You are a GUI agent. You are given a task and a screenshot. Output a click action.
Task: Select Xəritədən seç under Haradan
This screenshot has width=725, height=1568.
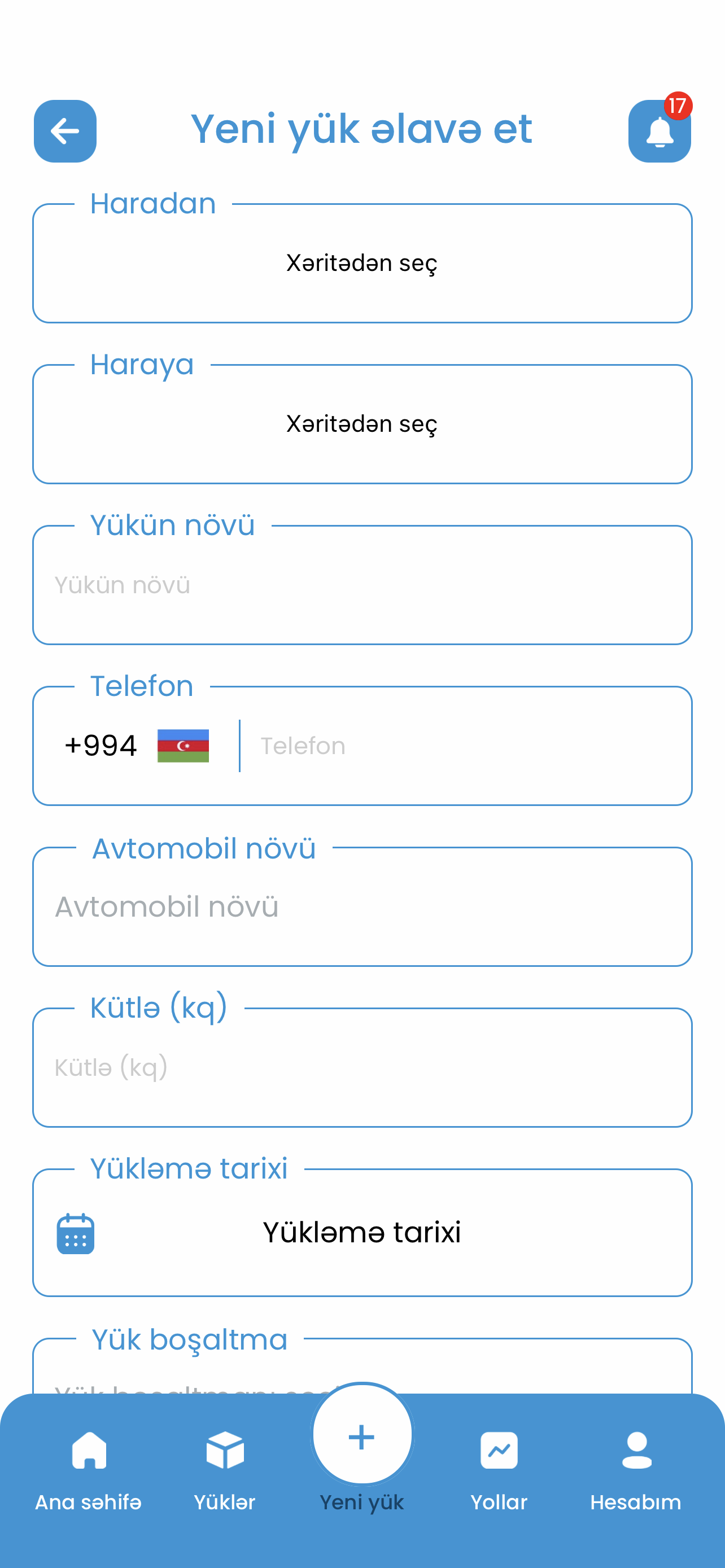362,263
